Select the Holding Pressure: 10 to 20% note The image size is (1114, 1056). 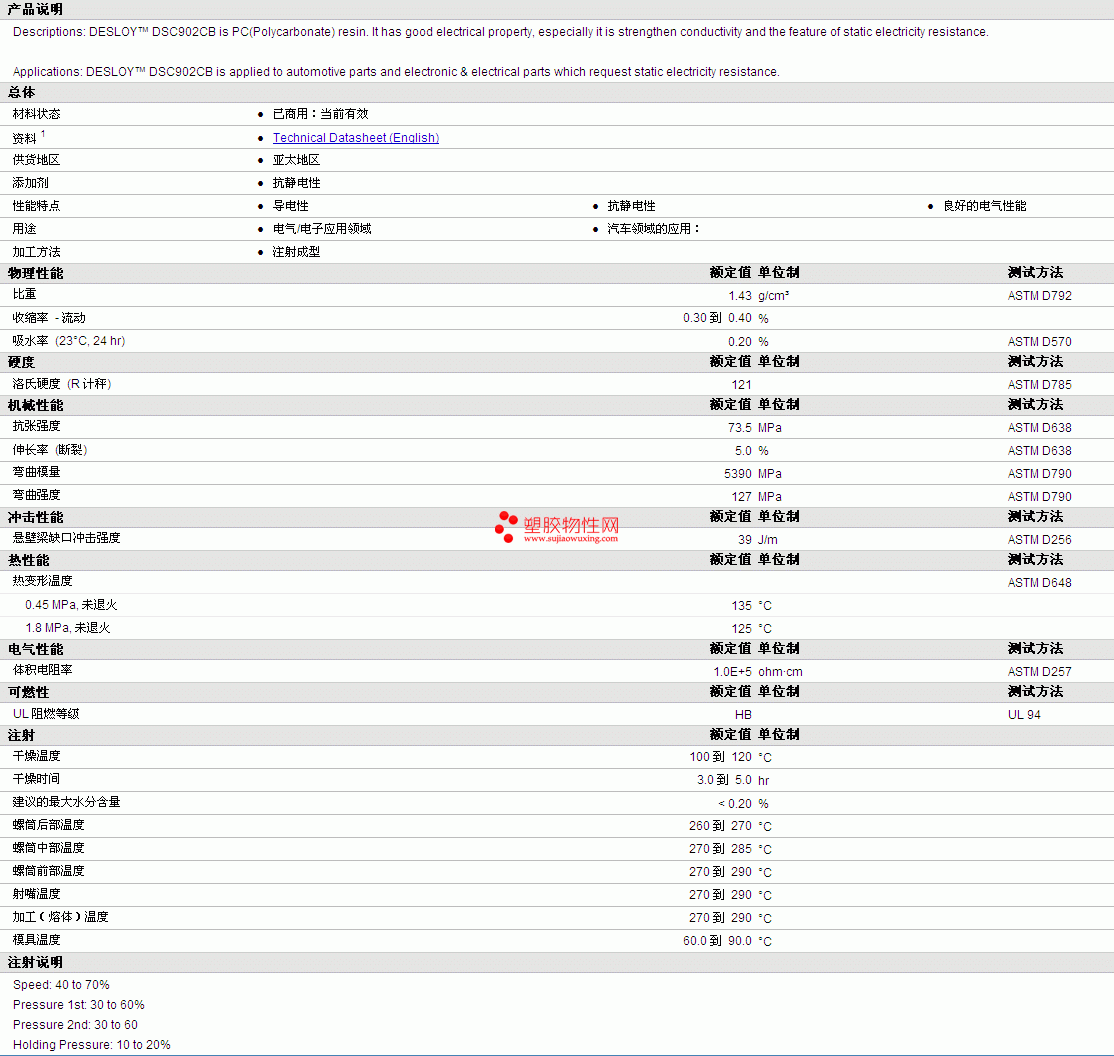pos(92,1045)
